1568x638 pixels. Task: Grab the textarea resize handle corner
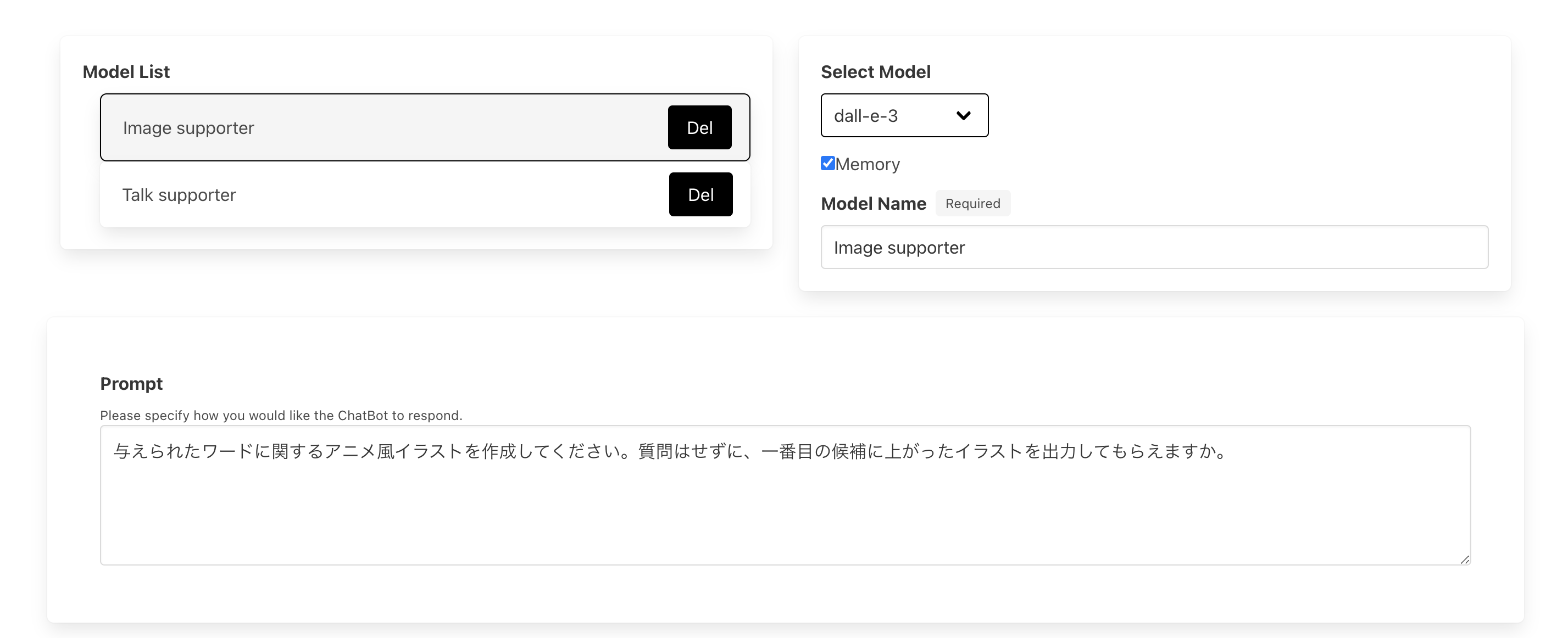[1465, 559]
